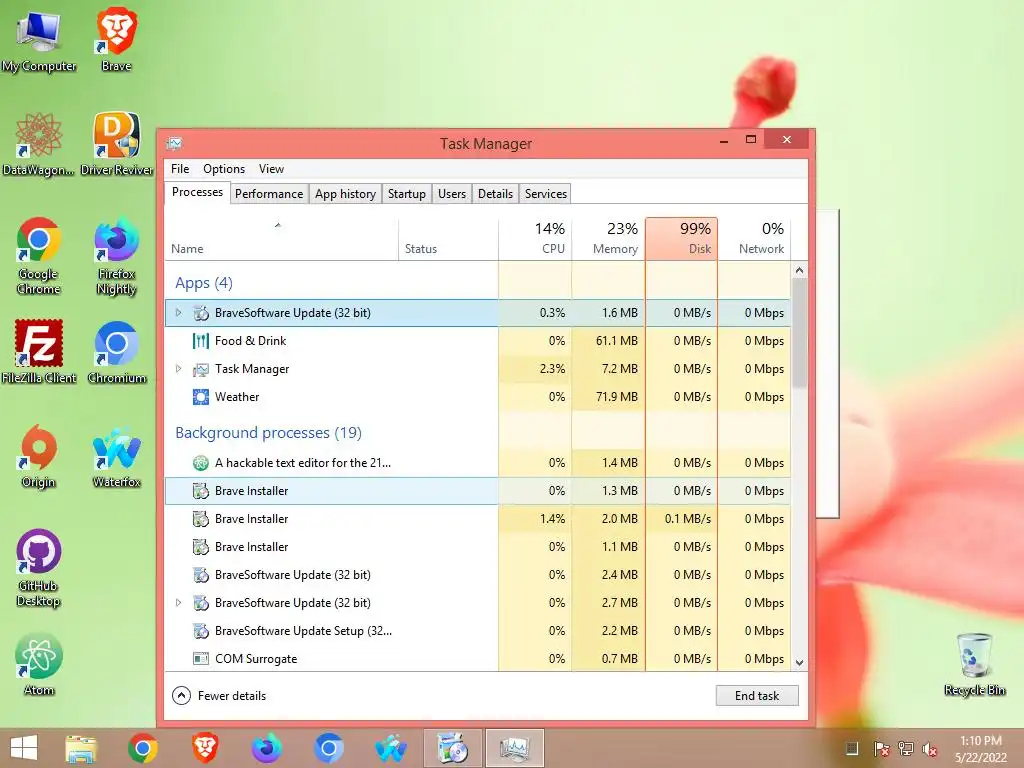This screenshot has height=768, width=1024.
Task: Sort by Status column header
Action: (x=449, y=239)
